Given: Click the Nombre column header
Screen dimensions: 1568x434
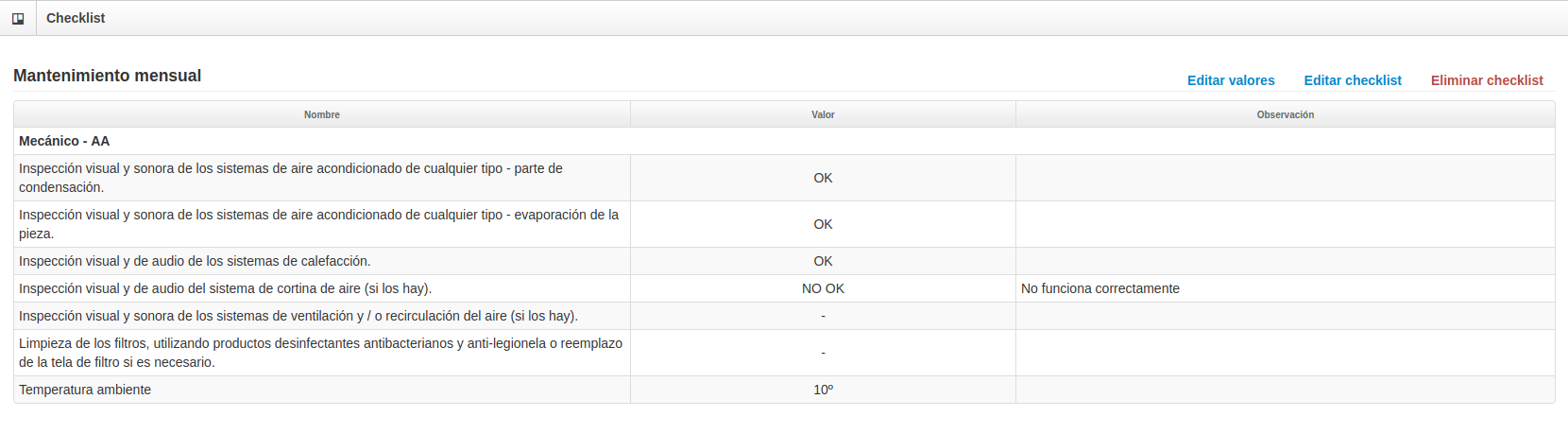Looking at the screenshot, I should pos(322,114).
